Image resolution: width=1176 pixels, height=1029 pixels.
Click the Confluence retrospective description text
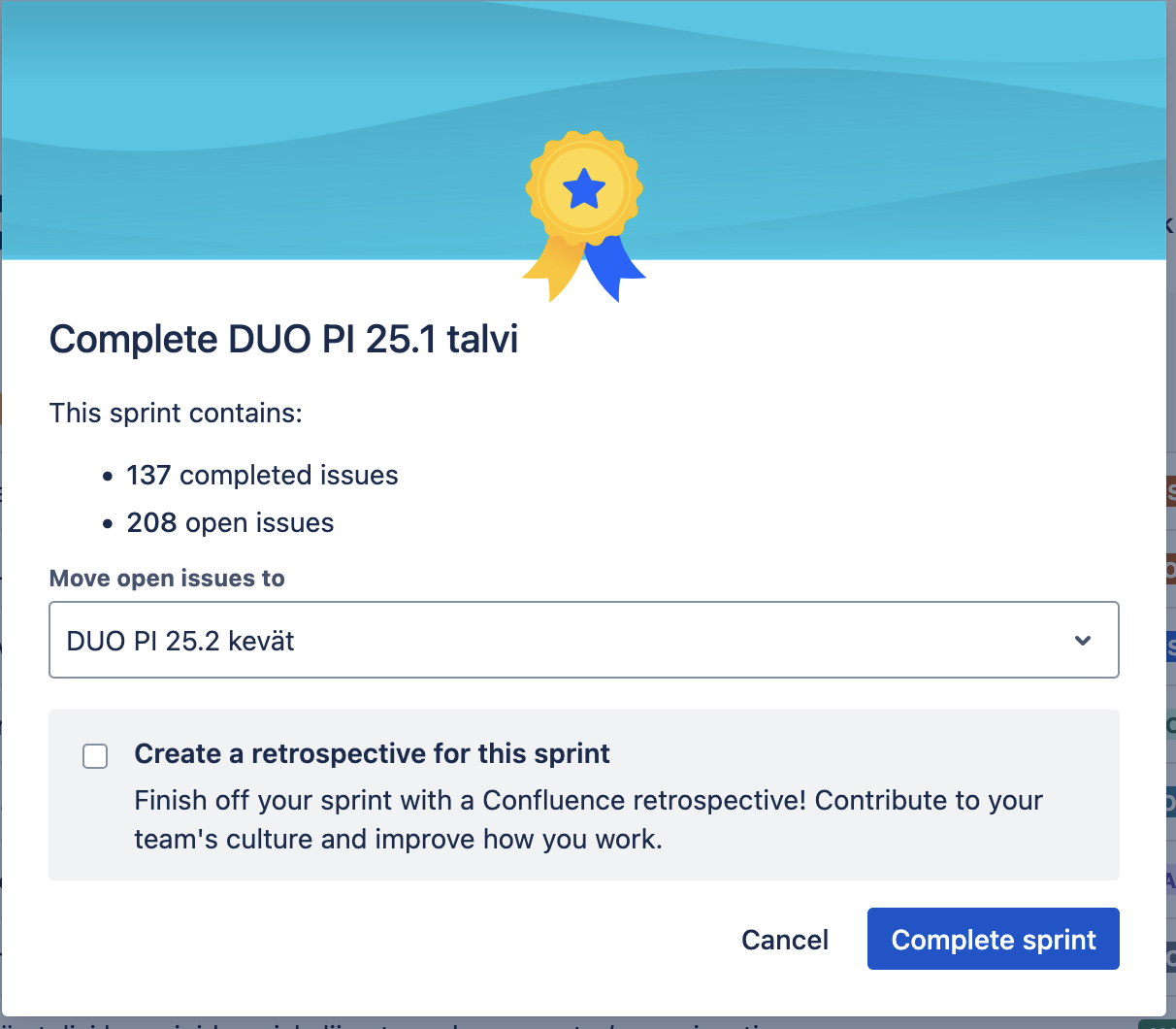point(588,819)
